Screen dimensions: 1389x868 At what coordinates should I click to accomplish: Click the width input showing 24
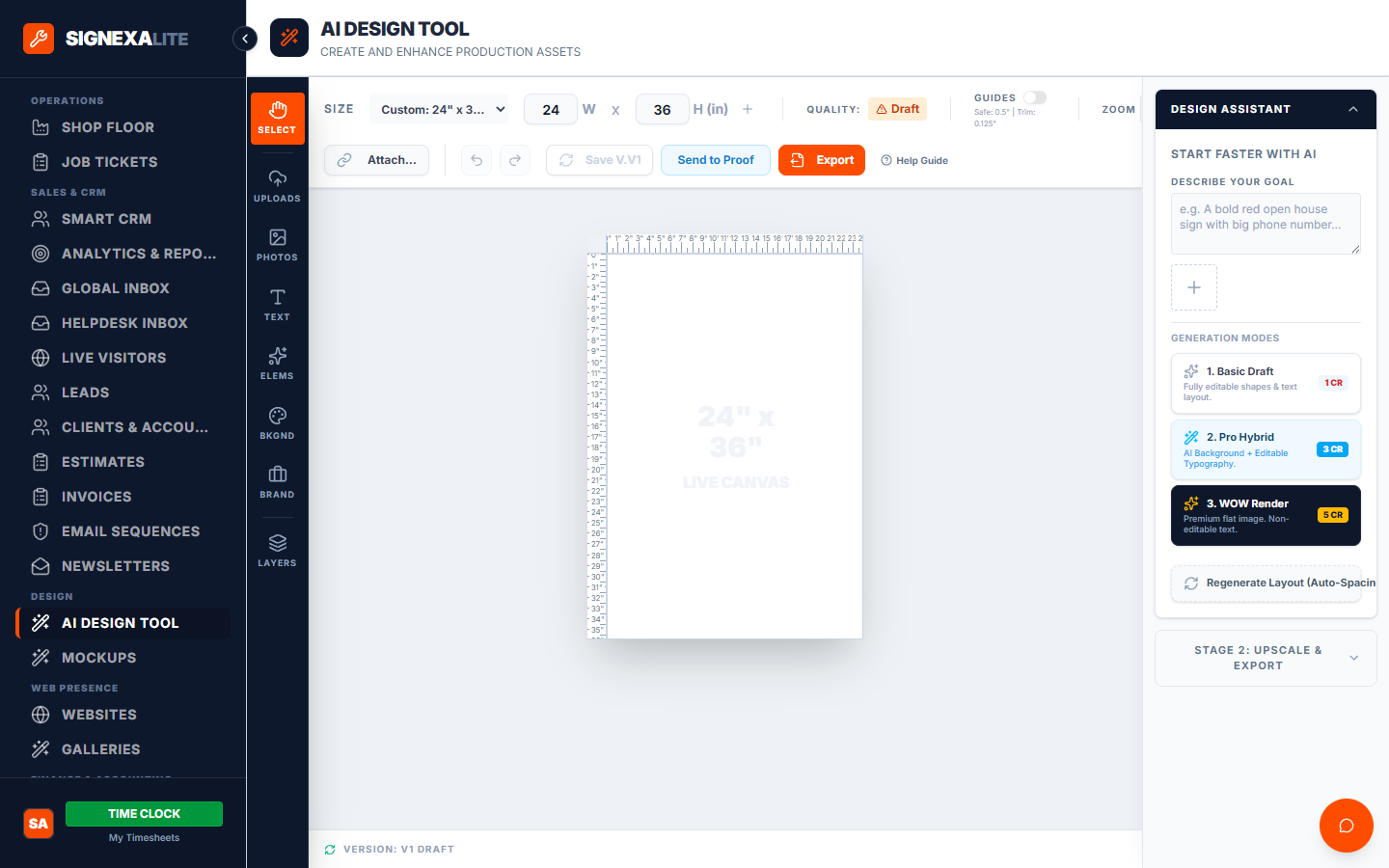click(x=550, y=110)
